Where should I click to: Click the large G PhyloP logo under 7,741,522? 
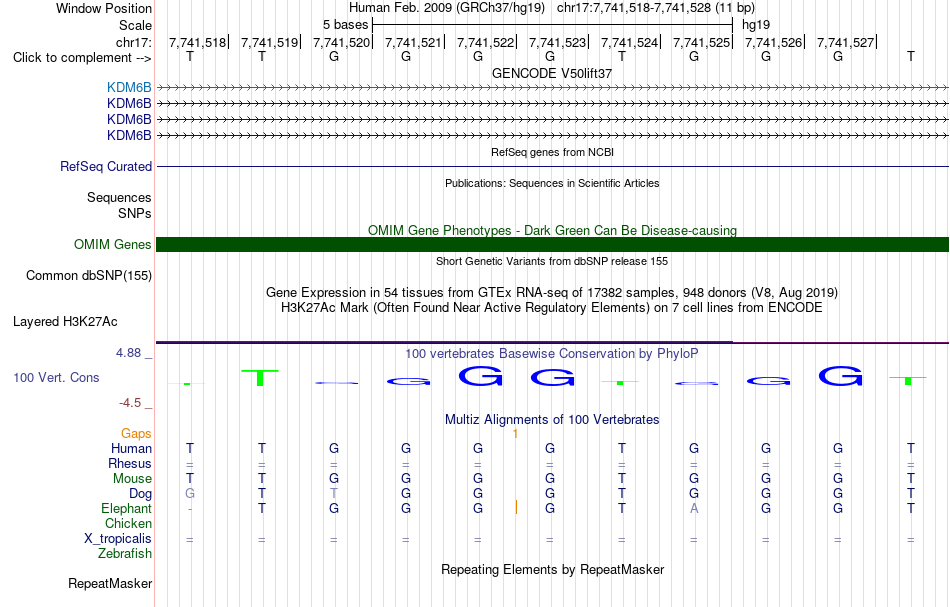pyautogui.click(x=480, y=376)
